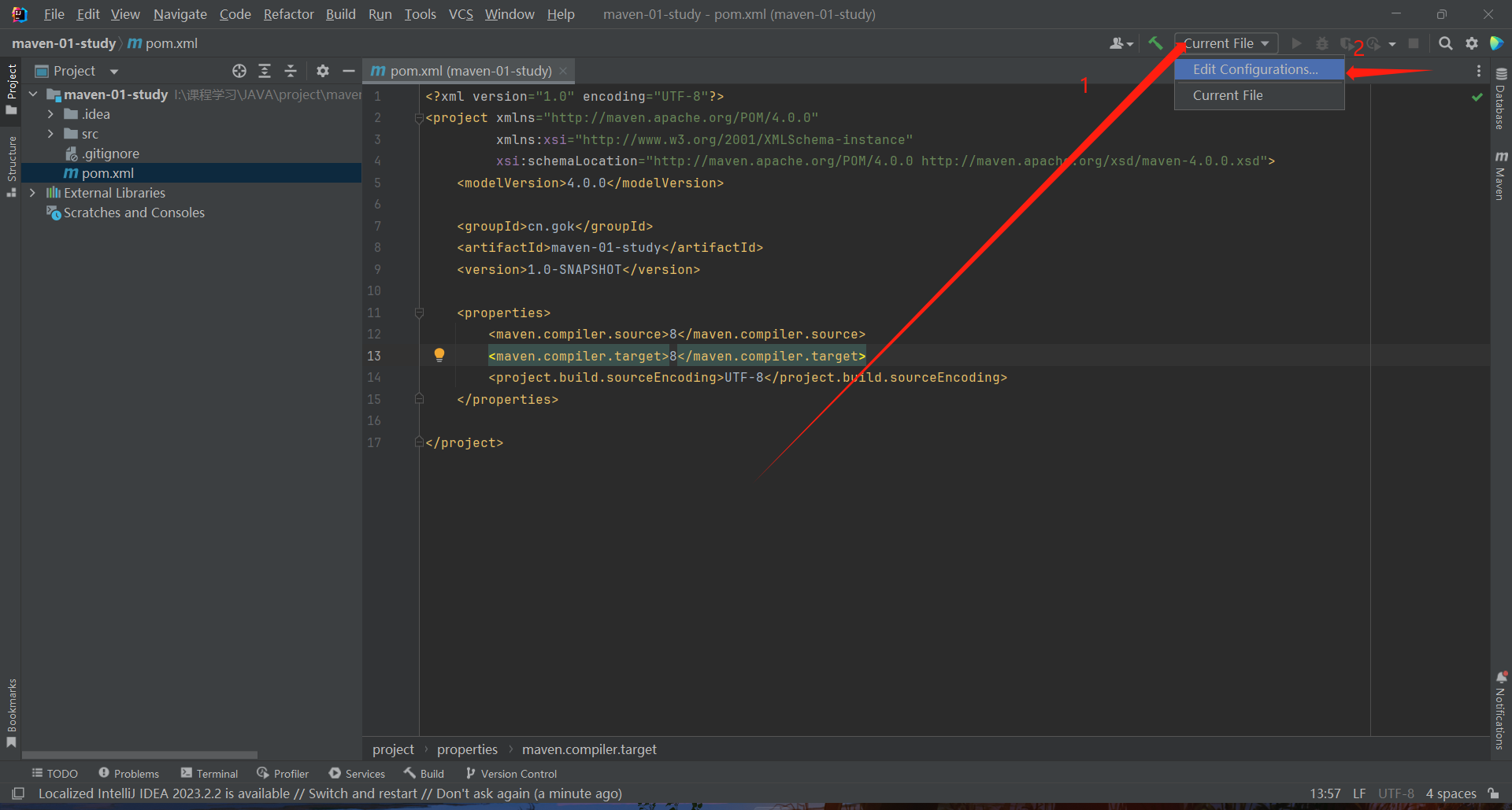Image resolution: width=1512 pixels, height=810 pixels.
Task: Click the colorful JetBrains Toolbox icon
Action: 1497,43
